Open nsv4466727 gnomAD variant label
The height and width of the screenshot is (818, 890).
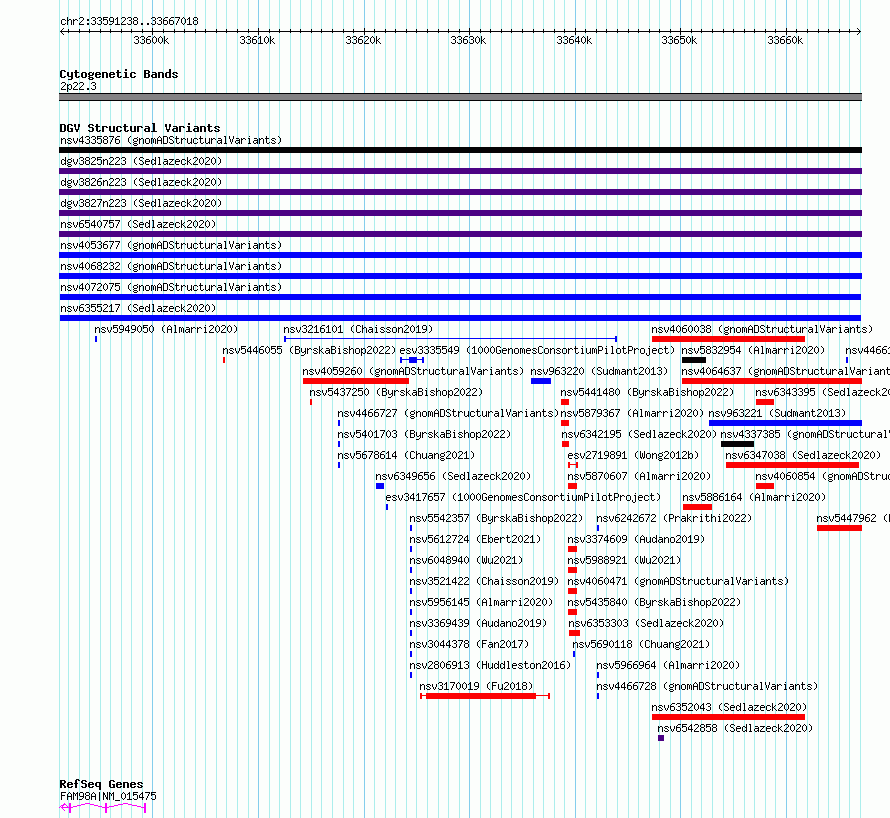pos(448,413)
